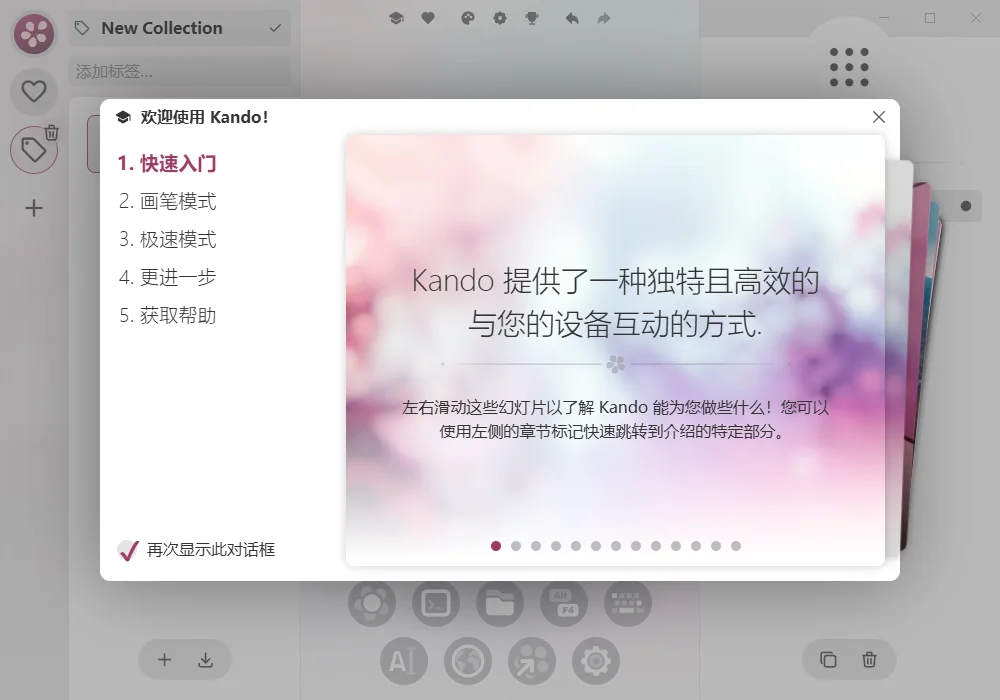Pick the open-folder file item type
1000x700 pixels.
(x=500, y=602)
